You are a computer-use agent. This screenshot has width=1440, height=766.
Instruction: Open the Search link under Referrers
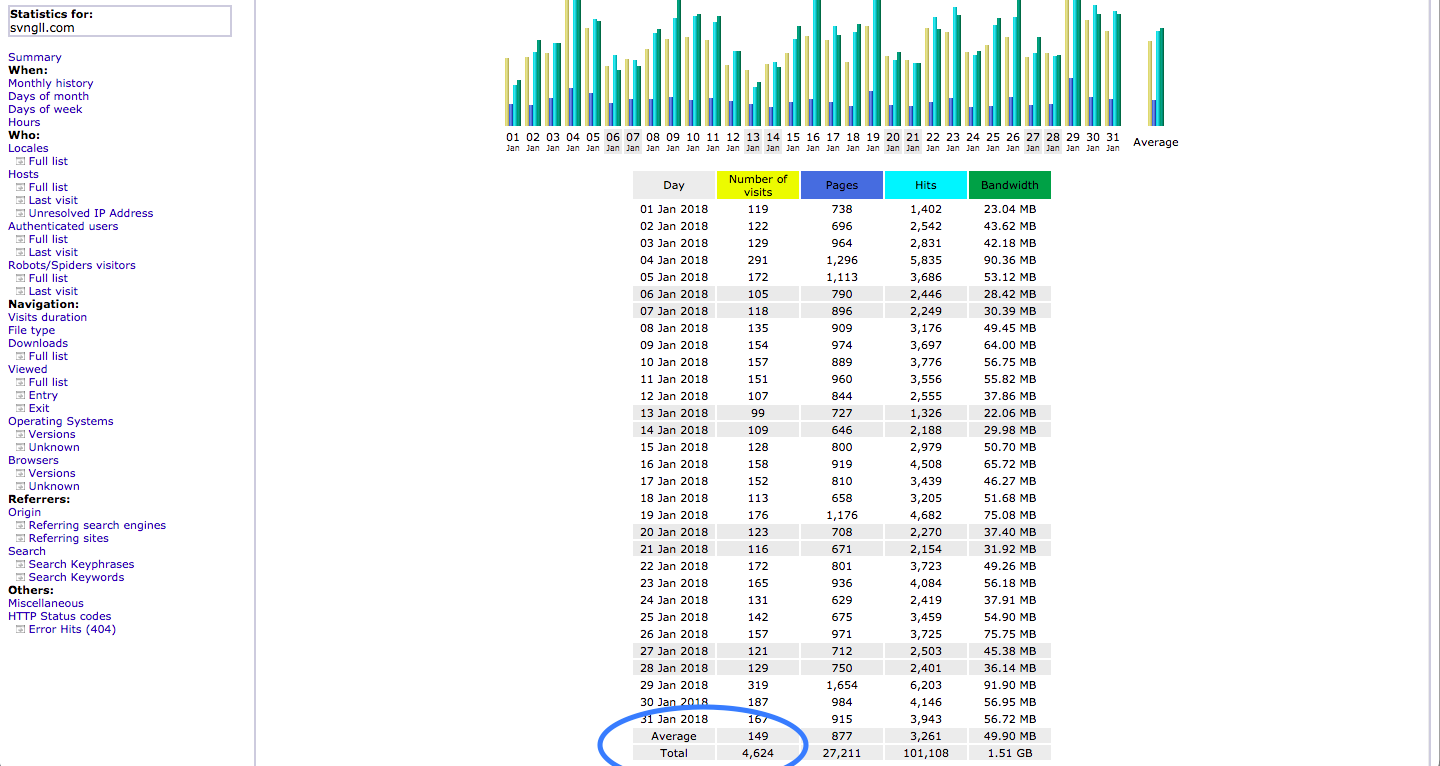click(x=27, y=551)
